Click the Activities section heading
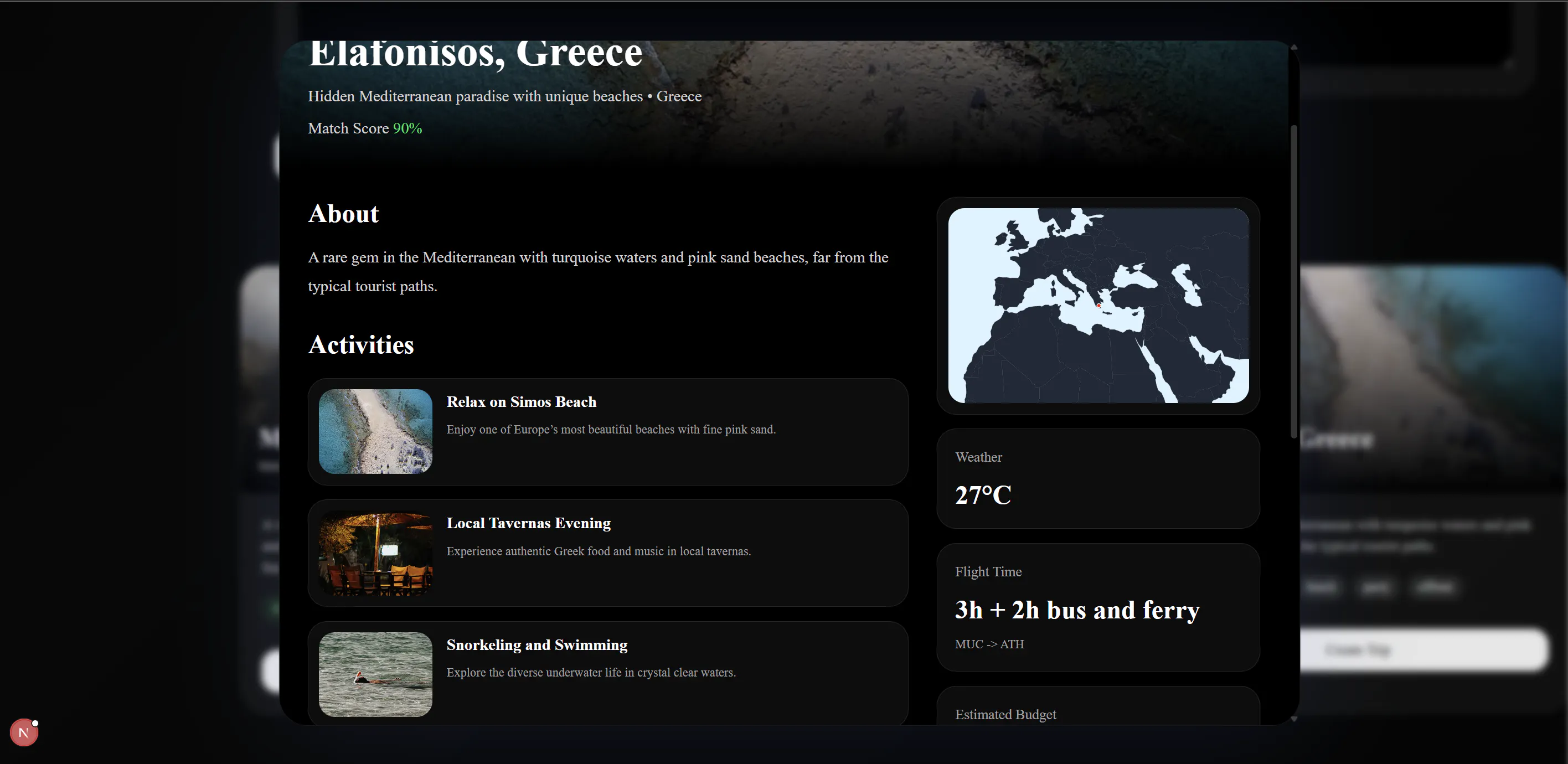Image resolution: width=1568 pixels, height=764 pixels. pyautogui.click(x=361, y=344)
